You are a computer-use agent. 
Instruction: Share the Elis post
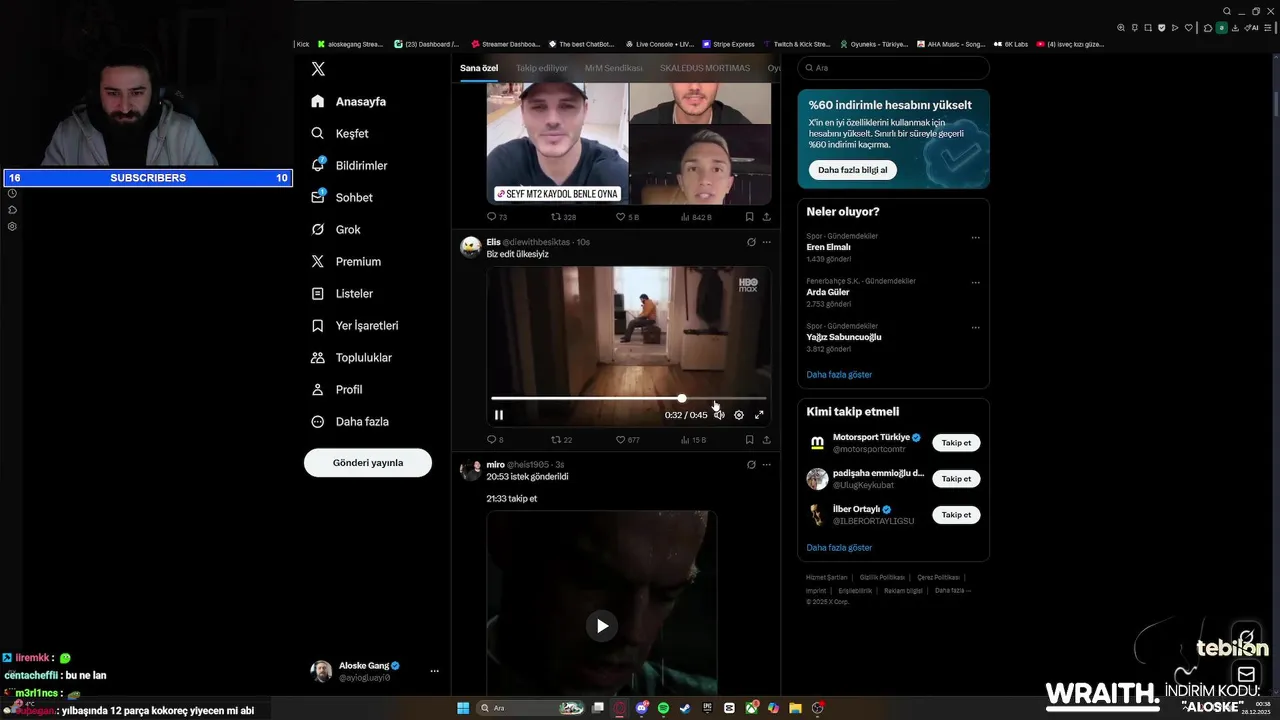767,439
